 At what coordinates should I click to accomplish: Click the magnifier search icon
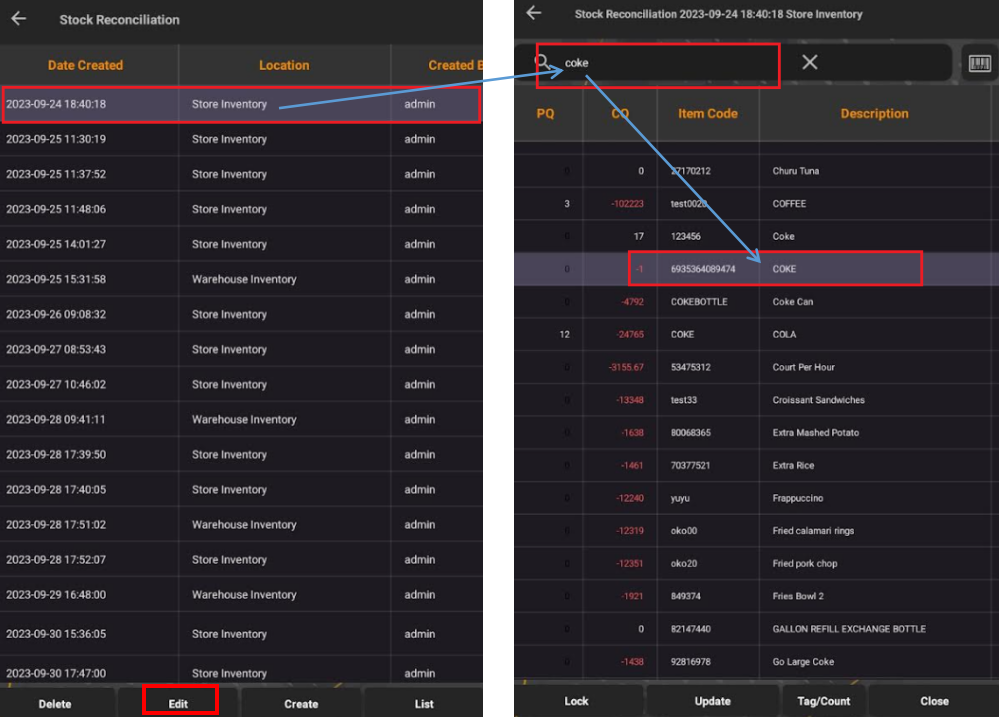(x=543, y=63)
